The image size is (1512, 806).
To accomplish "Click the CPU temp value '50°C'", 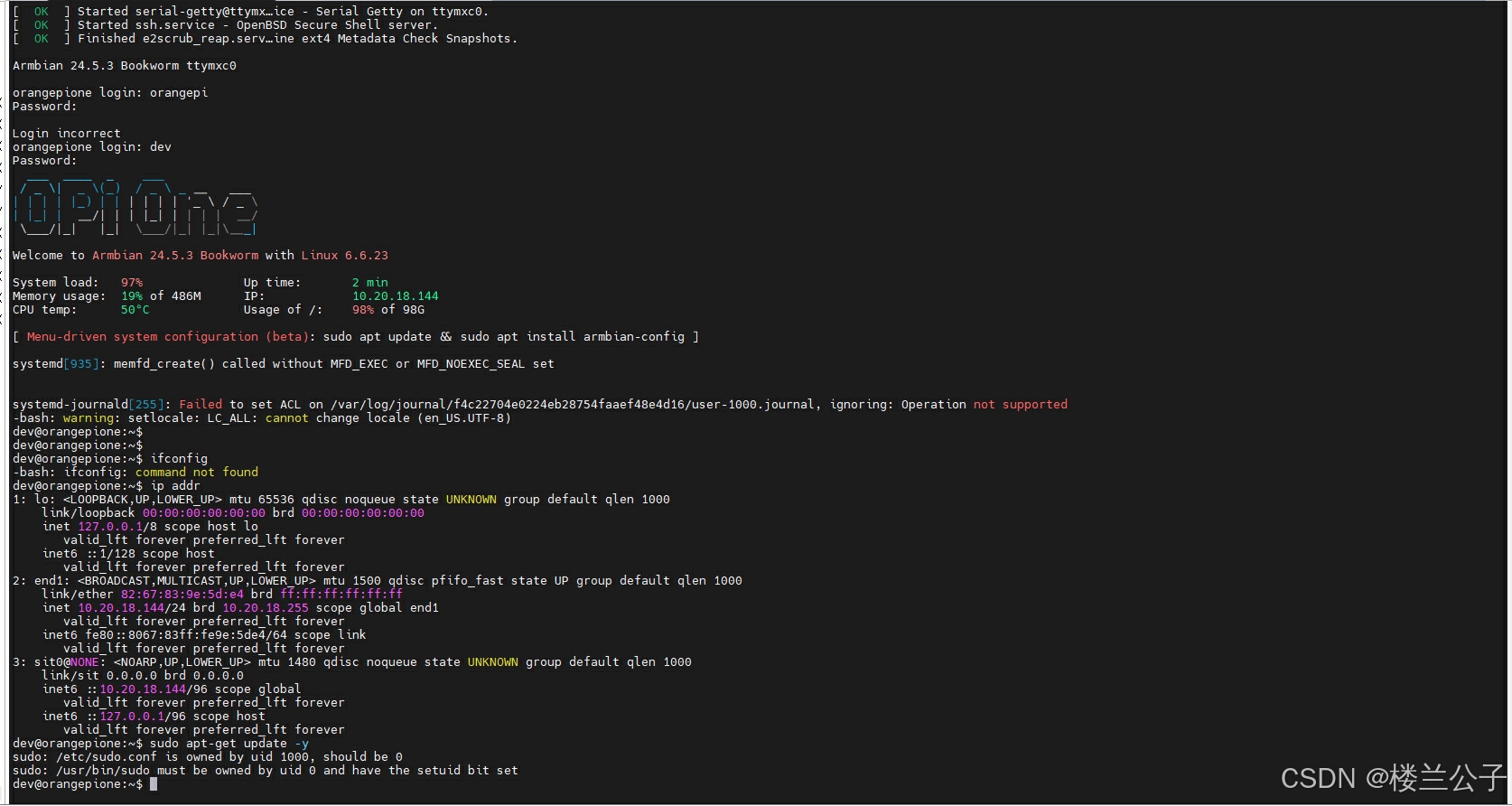I will tap(135, 310).
